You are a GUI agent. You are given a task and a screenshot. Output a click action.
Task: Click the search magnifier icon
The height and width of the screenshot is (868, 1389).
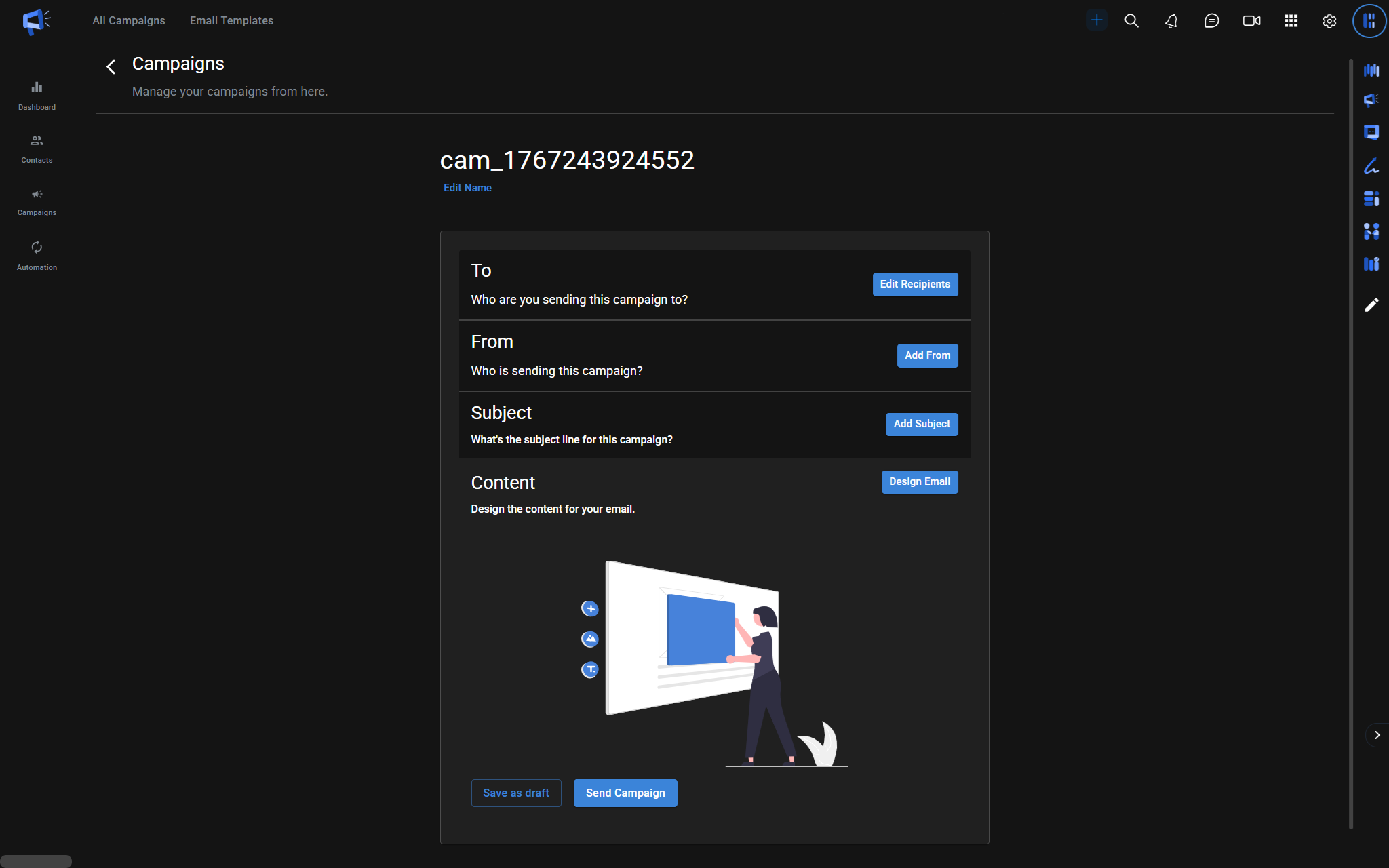click(x=1131, y=21)
